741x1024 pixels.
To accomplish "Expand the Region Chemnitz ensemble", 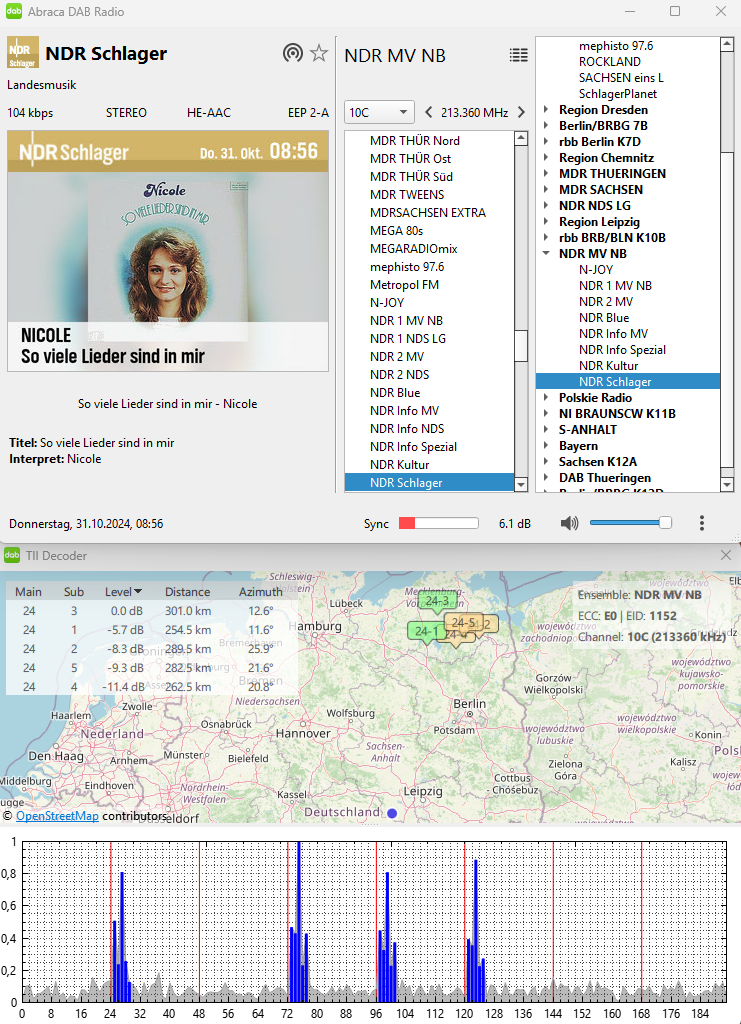I will (x=546, y=157).
